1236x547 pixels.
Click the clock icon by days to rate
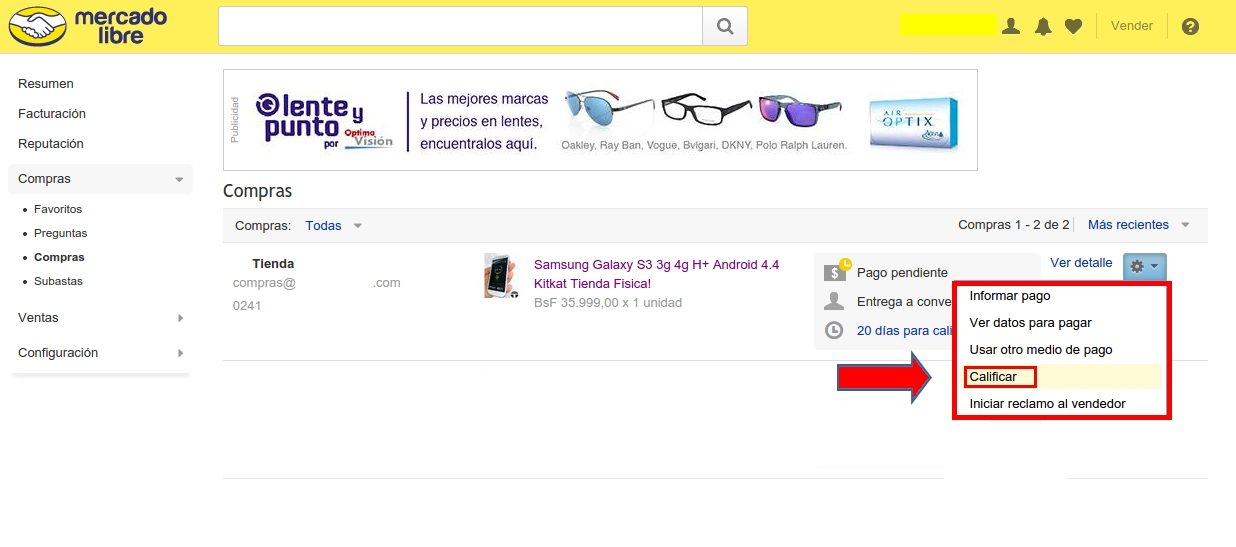pos(834,330)
